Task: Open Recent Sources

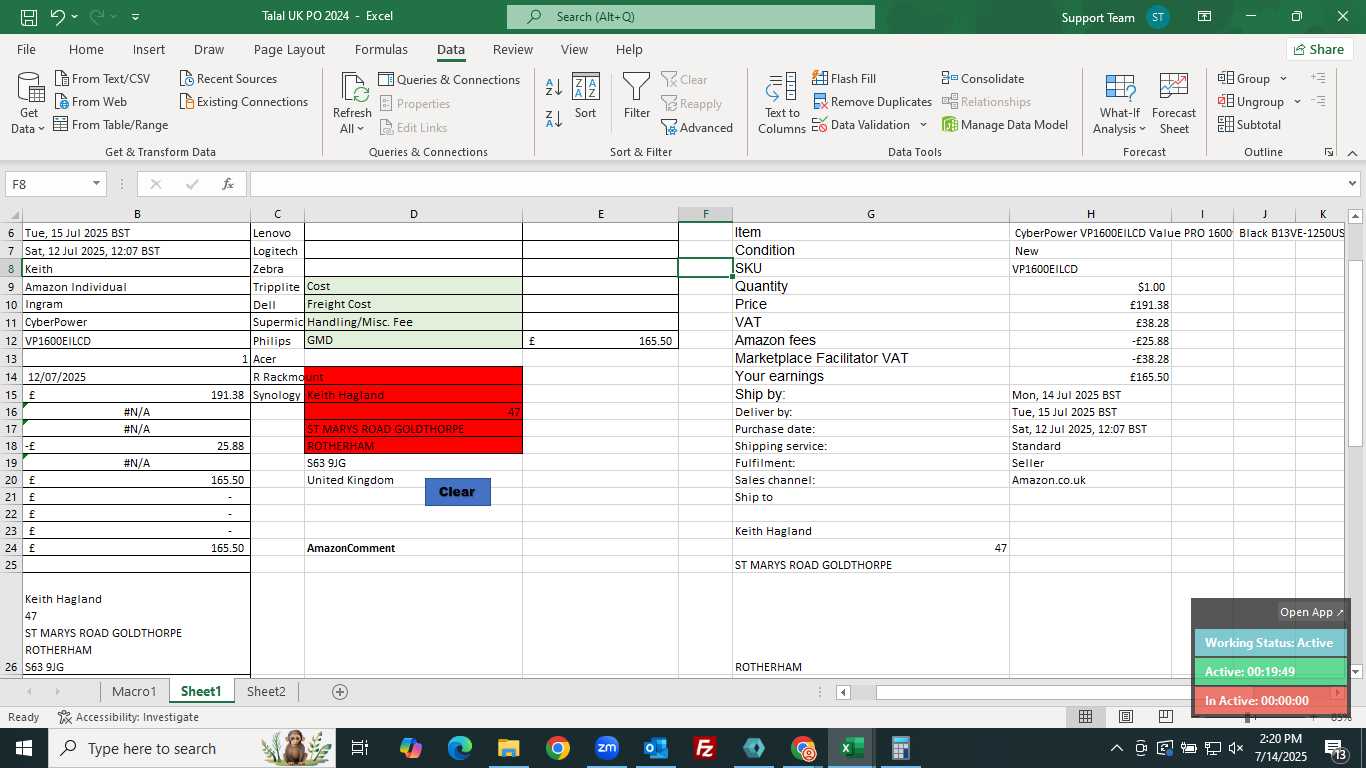Action: [x=229, y=78]
